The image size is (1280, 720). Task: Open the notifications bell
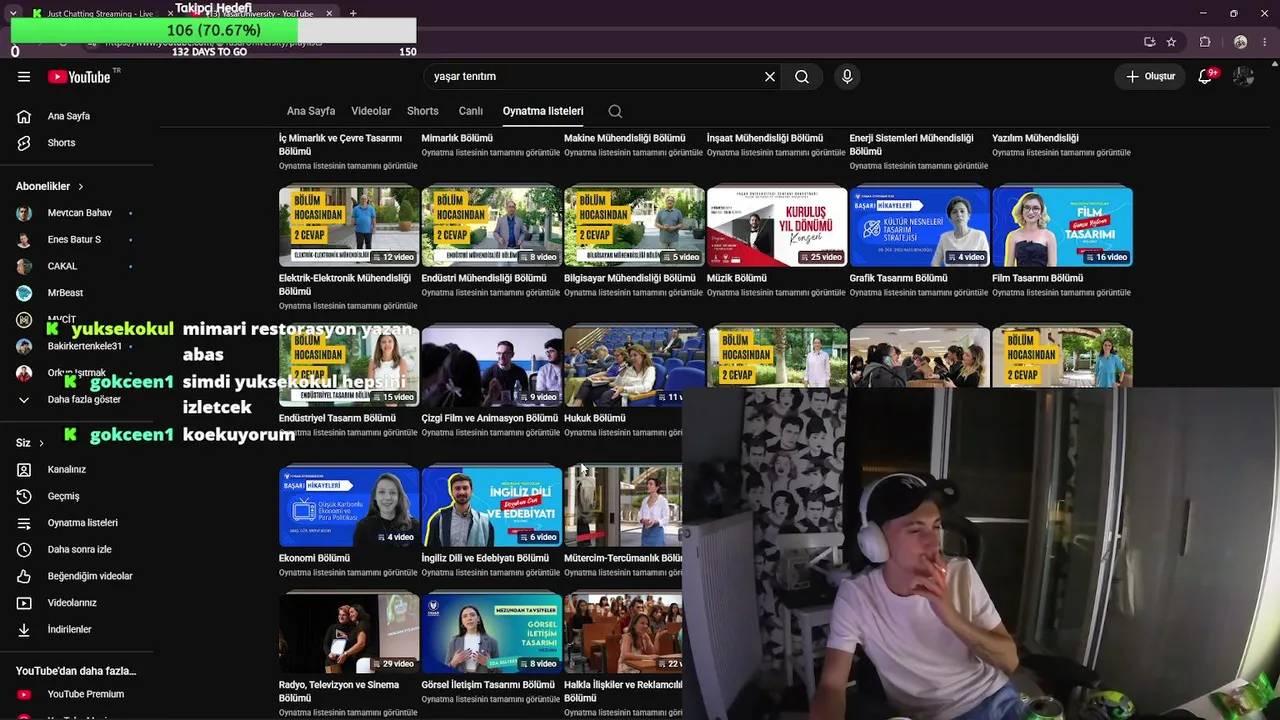[1205, 77]
